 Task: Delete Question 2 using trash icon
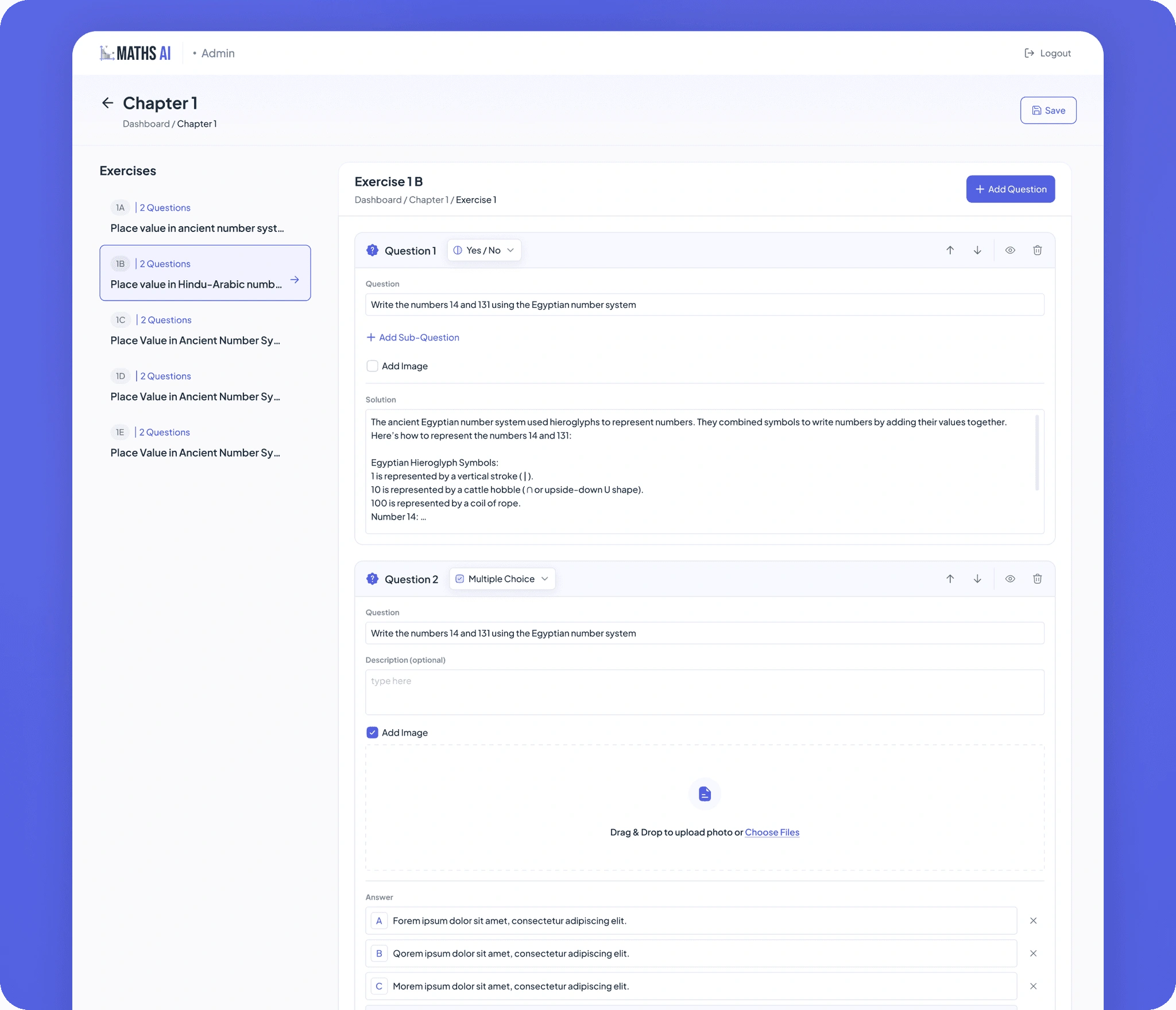click(x=1038, y=579)
